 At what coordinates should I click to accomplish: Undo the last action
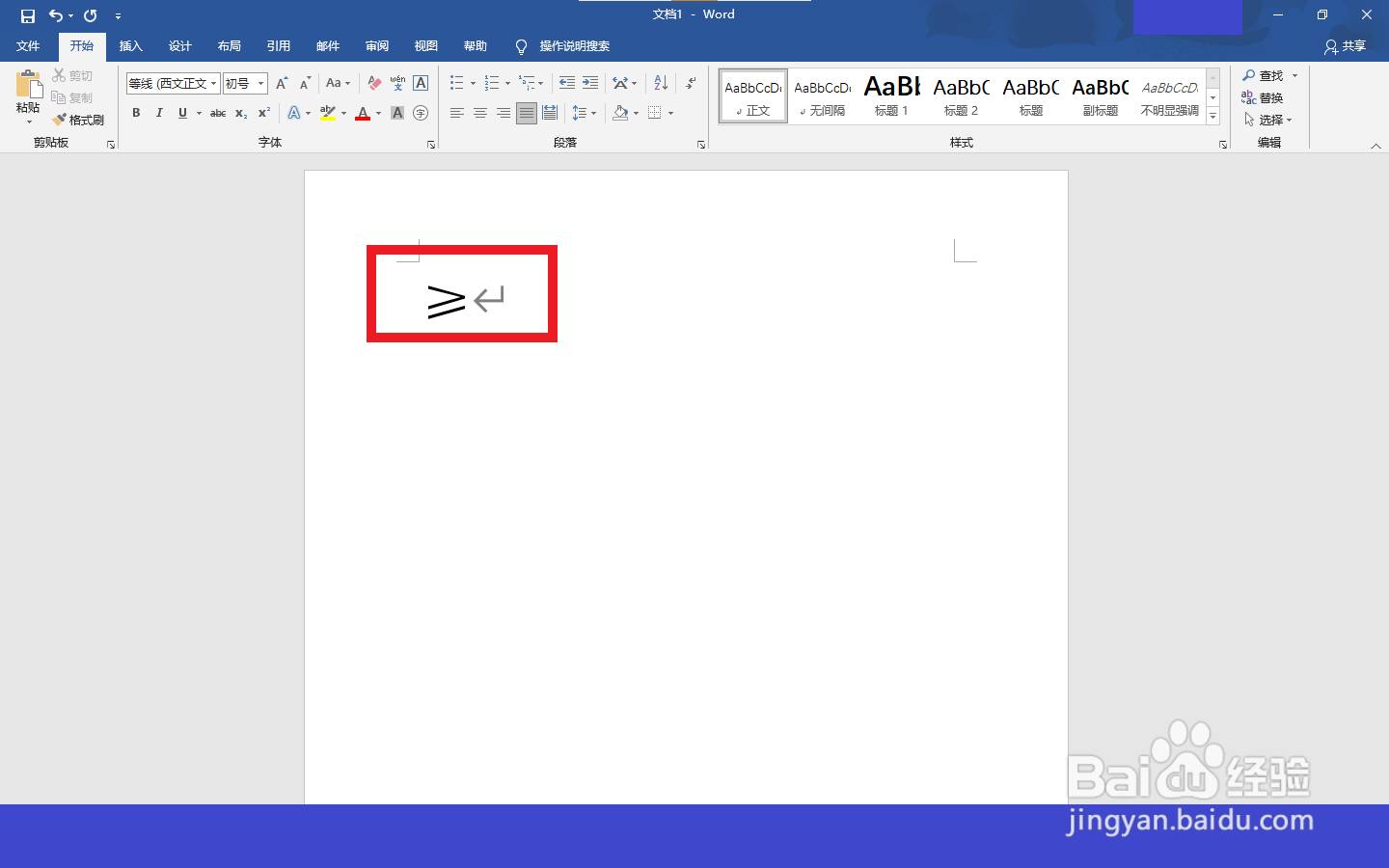[56, 15]
